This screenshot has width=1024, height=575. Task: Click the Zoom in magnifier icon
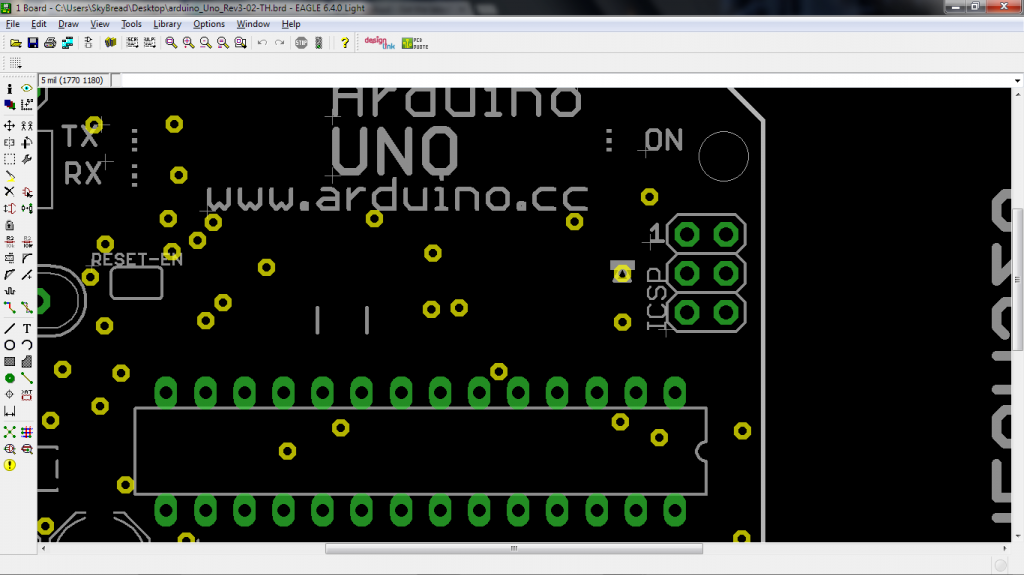[x=189, y=43]
